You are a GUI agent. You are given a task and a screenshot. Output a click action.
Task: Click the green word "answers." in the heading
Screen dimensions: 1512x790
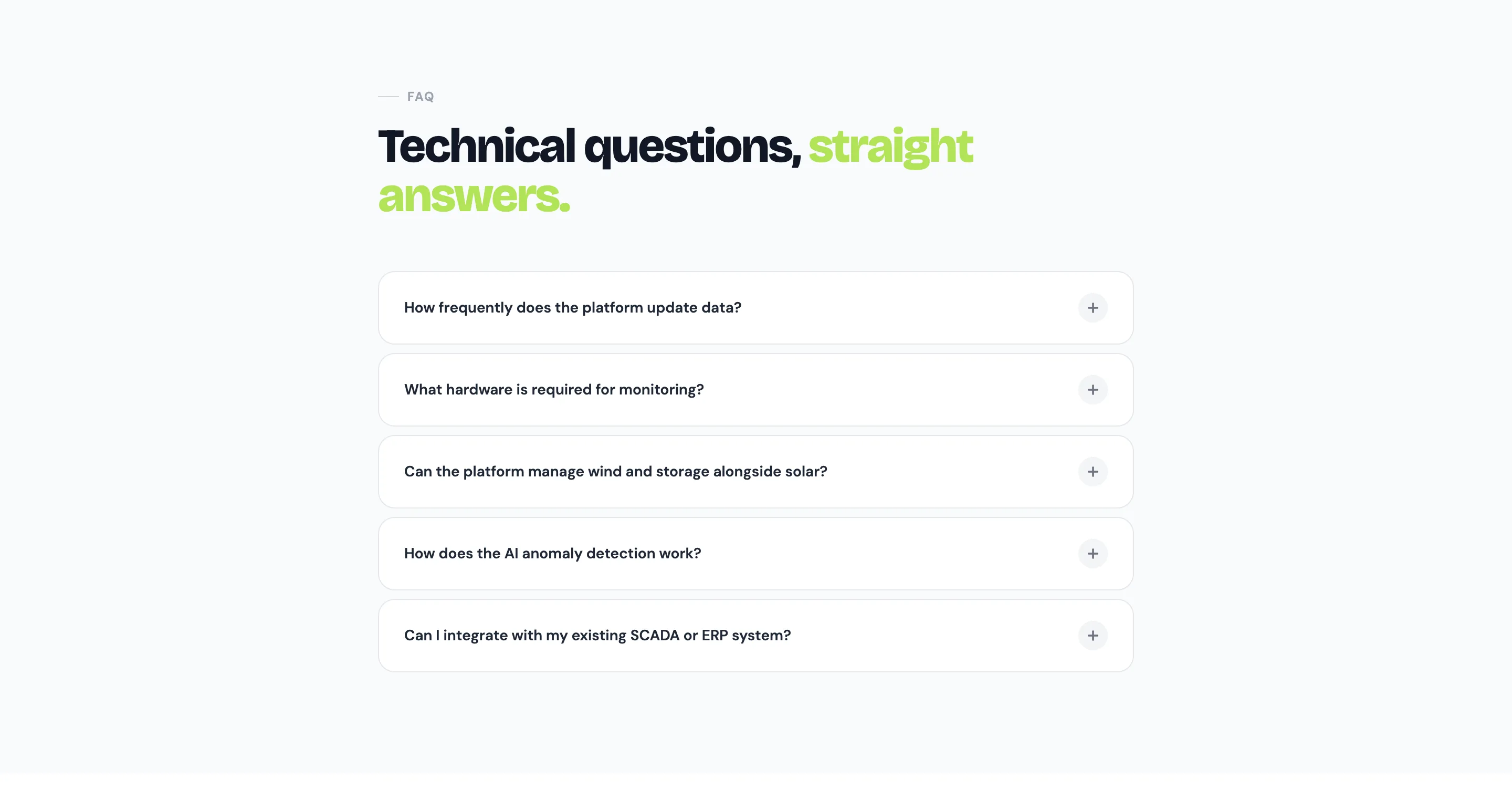(474, 196)
